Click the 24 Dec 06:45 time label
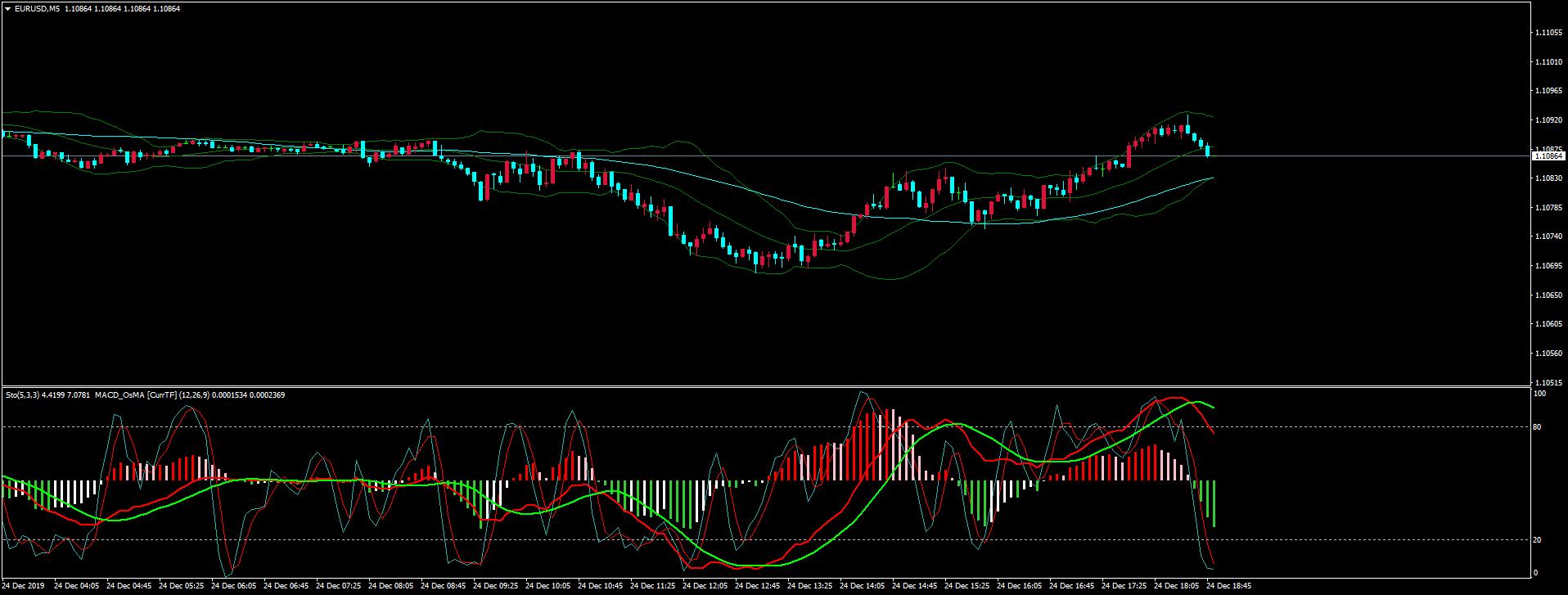 tap(286, 586)
